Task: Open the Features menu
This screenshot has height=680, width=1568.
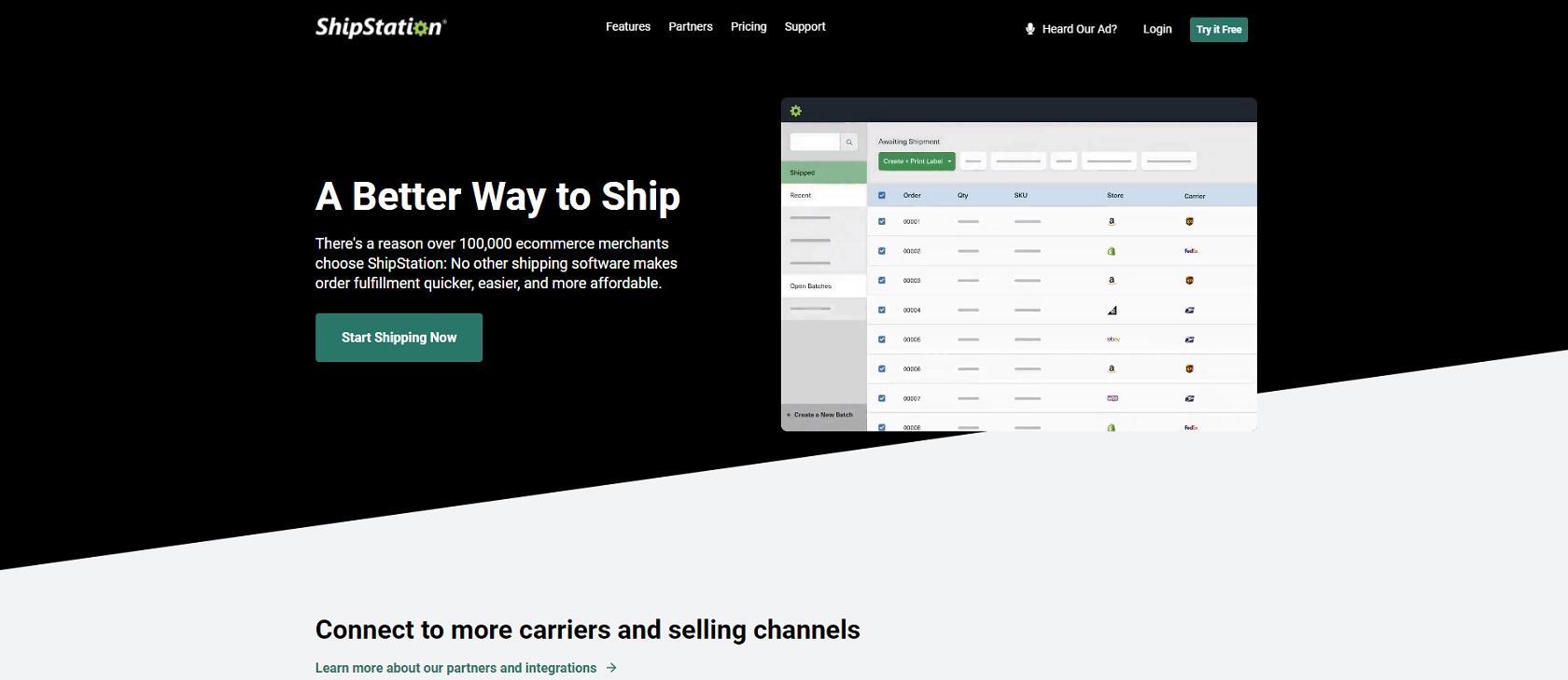Action: tap(628, 27)
